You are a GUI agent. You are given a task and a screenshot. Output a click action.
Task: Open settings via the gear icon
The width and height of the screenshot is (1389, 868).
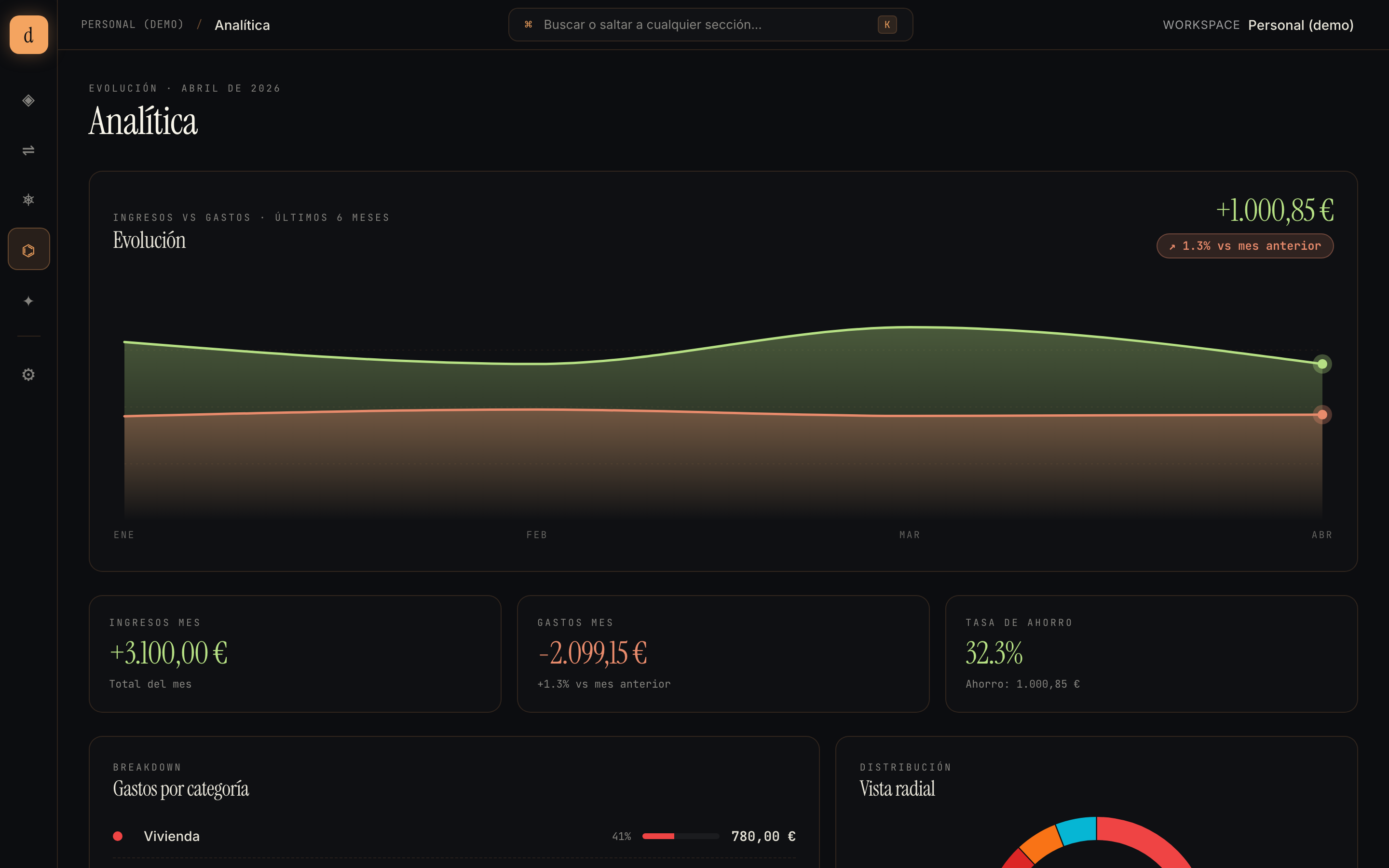click(28, 374)
